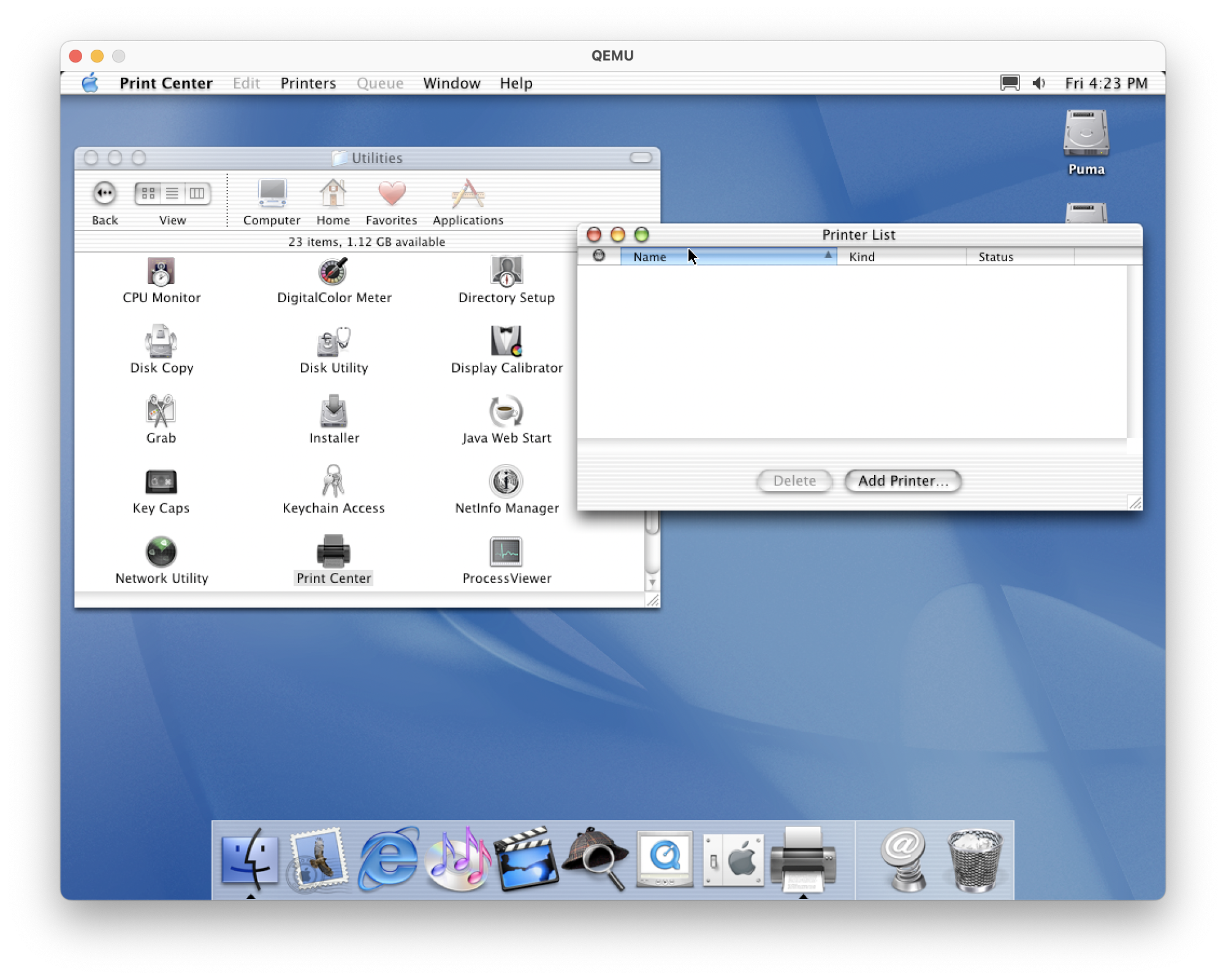Click Finder icon in Dock
The image size is (1226, 980).
[x=250, y=859]
